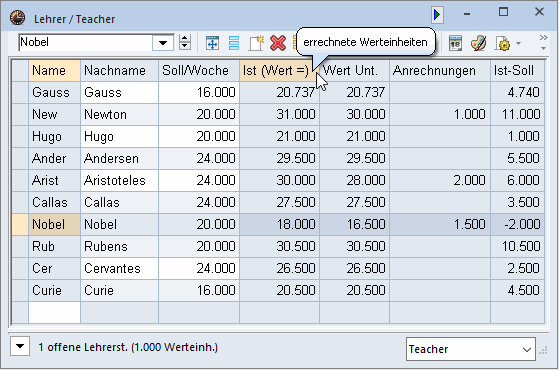Viewport: 559px width, 370px height.
Task: Click Newton's Ist value 31.000
Action: (x=280, y=115)
